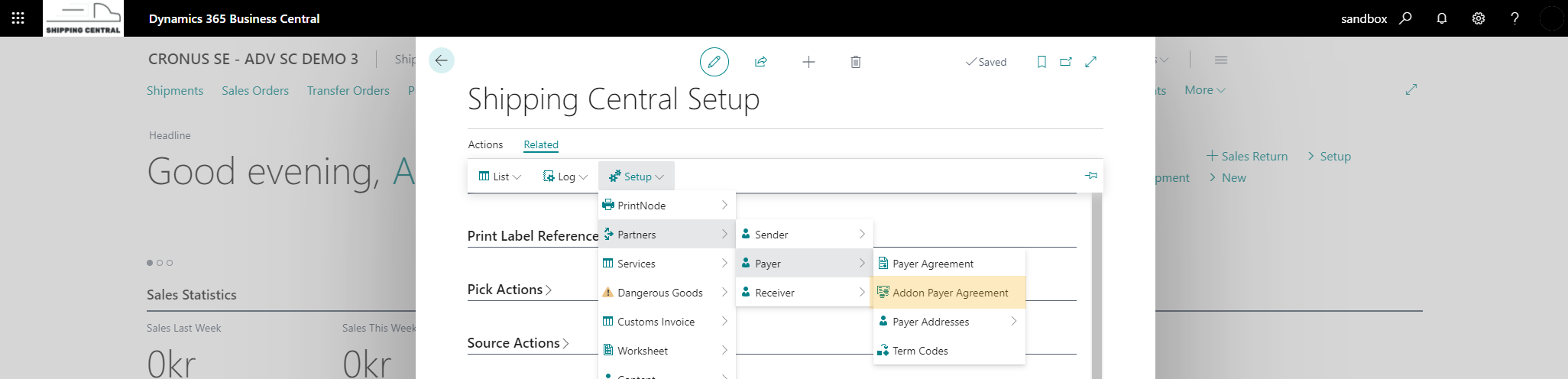Click the New action link
Image resolution: width=1568 pixels, height=379 pixels.
(1228, 177)
